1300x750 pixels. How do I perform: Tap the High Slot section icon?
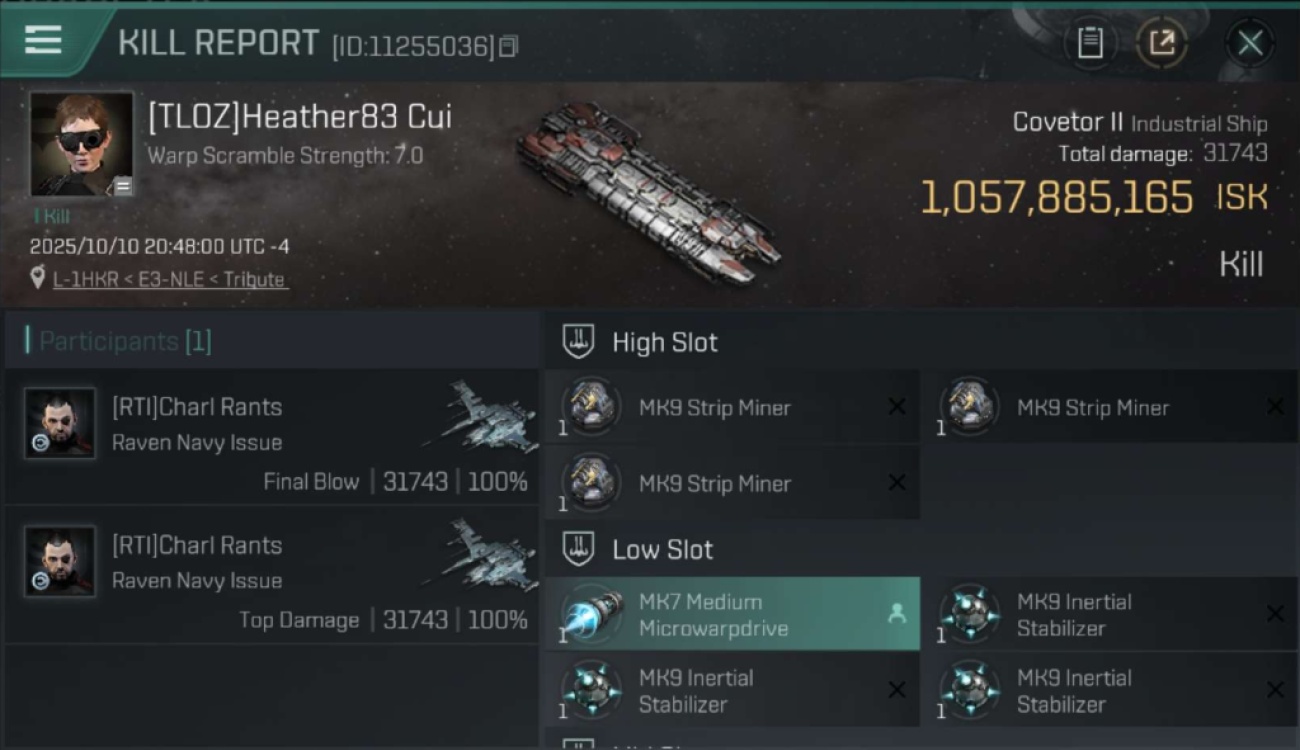pyautogui.click(x=578, y=342)
